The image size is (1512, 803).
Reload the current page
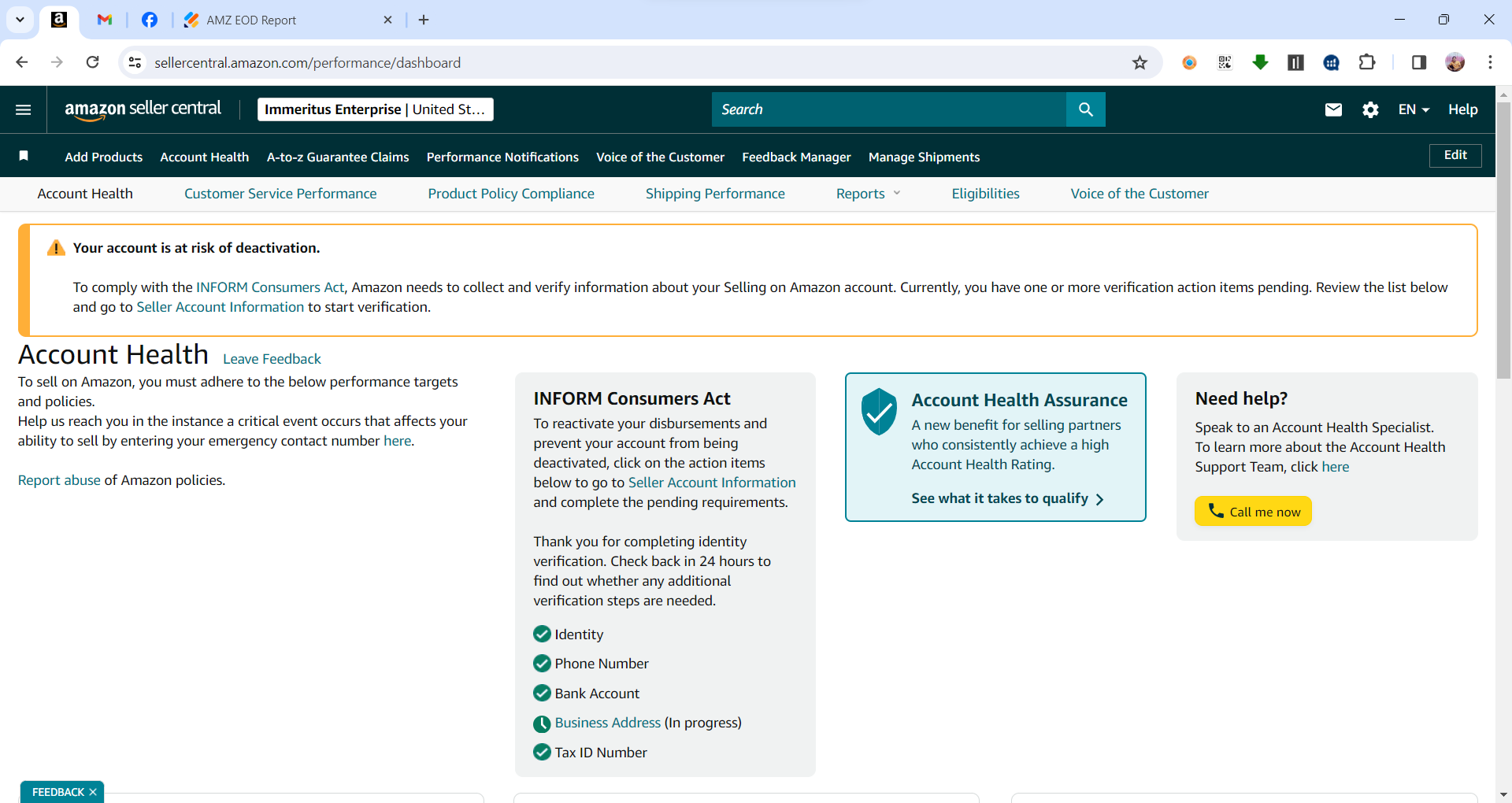tap(93, 62)
